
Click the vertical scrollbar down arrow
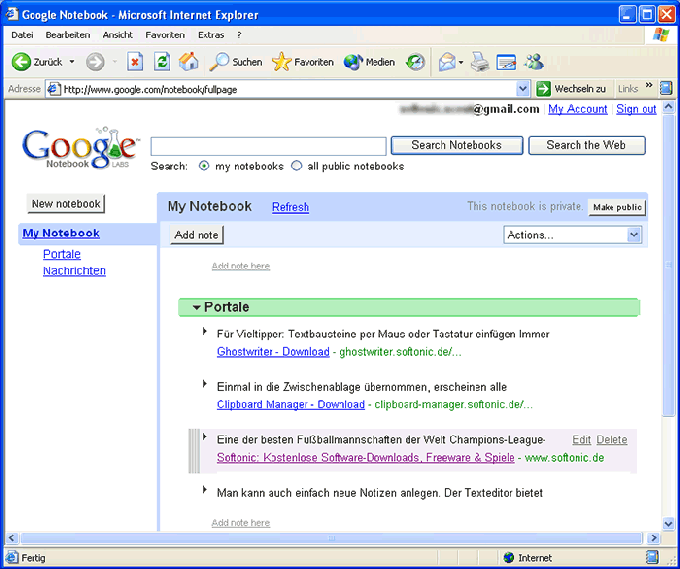point(668,524)
